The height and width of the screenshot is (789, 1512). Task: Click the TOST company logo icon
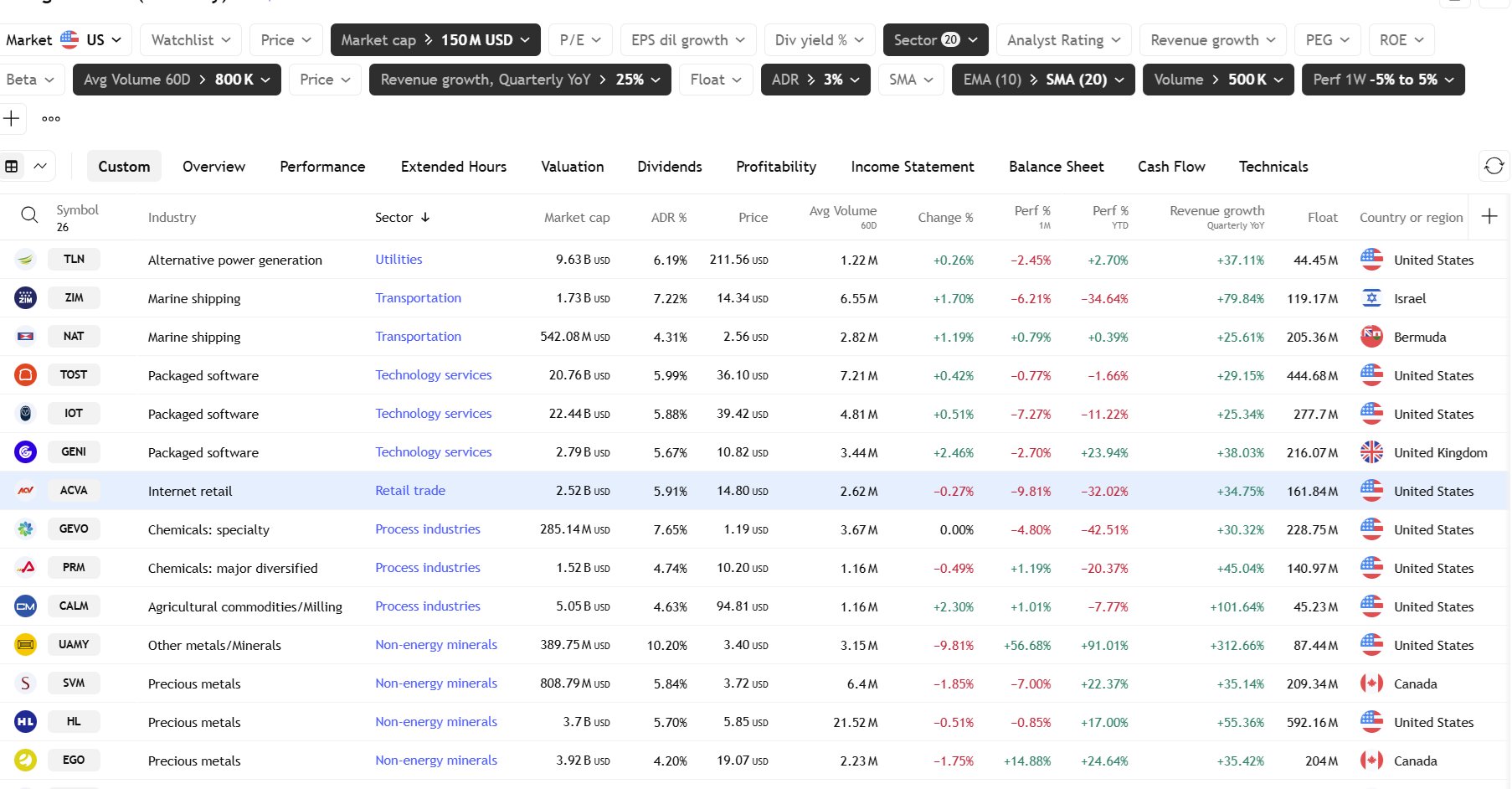(x=26, y=375)
